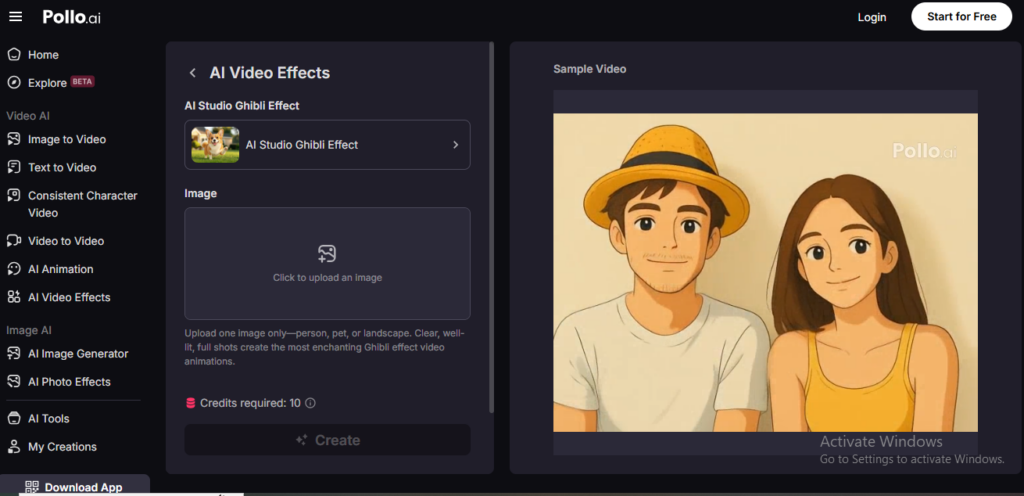
Task: Click the Explore compass icon
Action: pos(14,83)
